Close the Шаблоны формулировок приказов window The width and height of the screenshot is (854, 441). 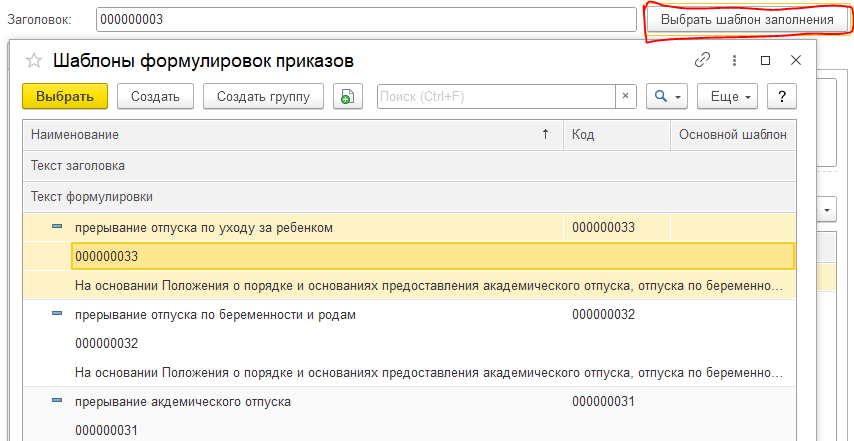(796, 60)
